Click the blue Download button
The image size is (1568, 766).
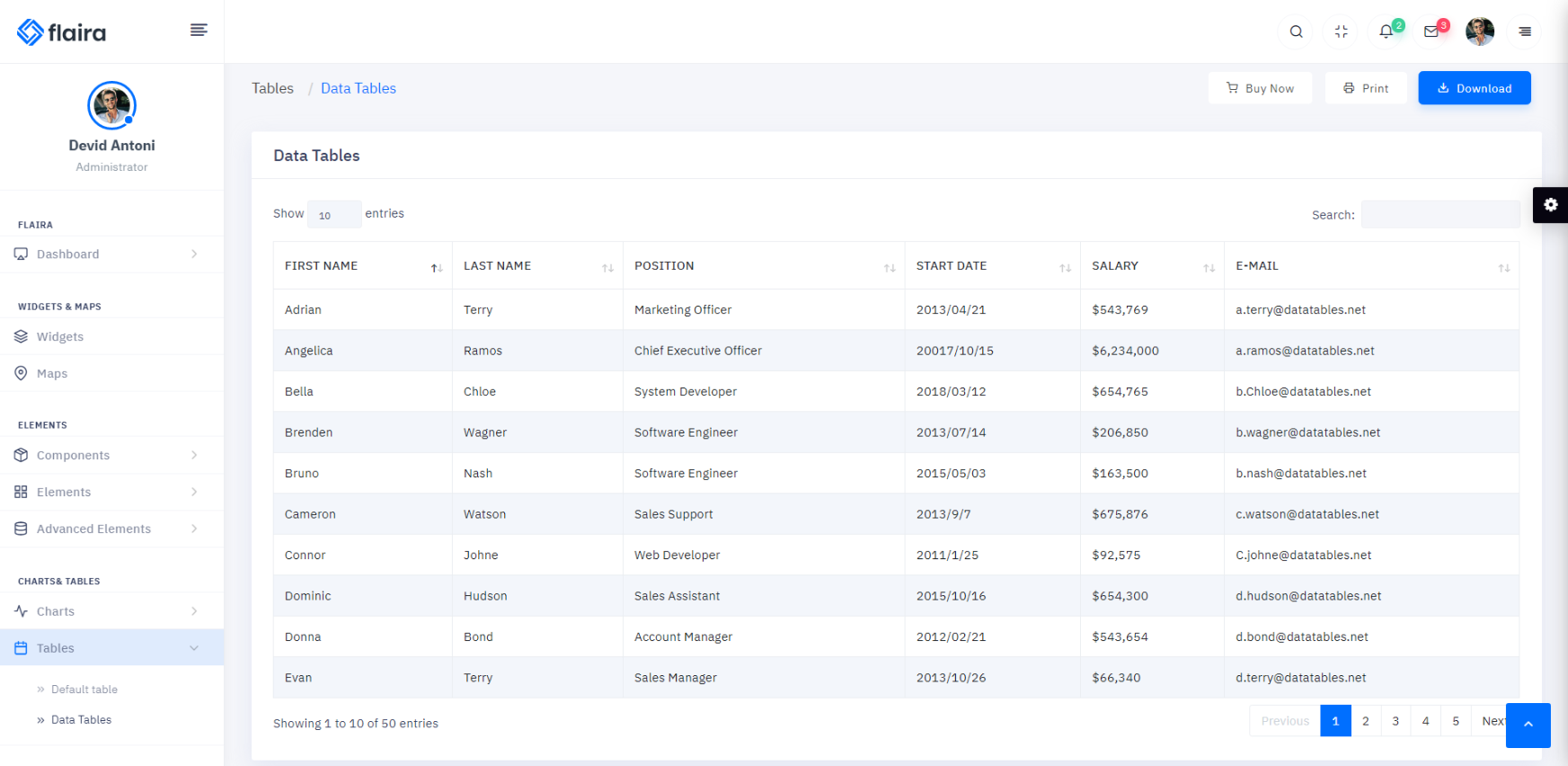[x=1475, y=88]
